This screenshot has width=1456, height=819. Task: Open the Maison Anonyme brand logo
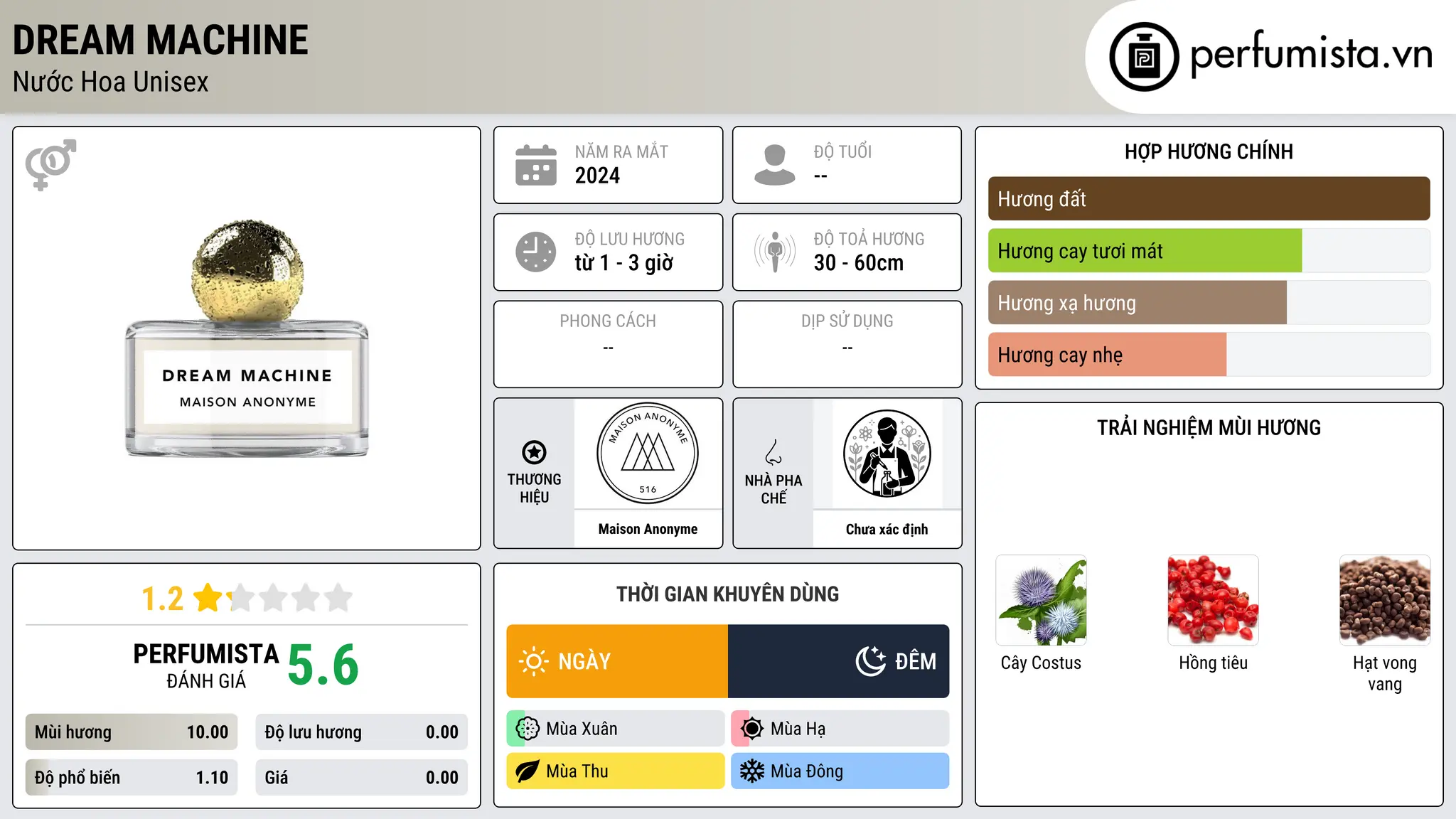[648, 454]
